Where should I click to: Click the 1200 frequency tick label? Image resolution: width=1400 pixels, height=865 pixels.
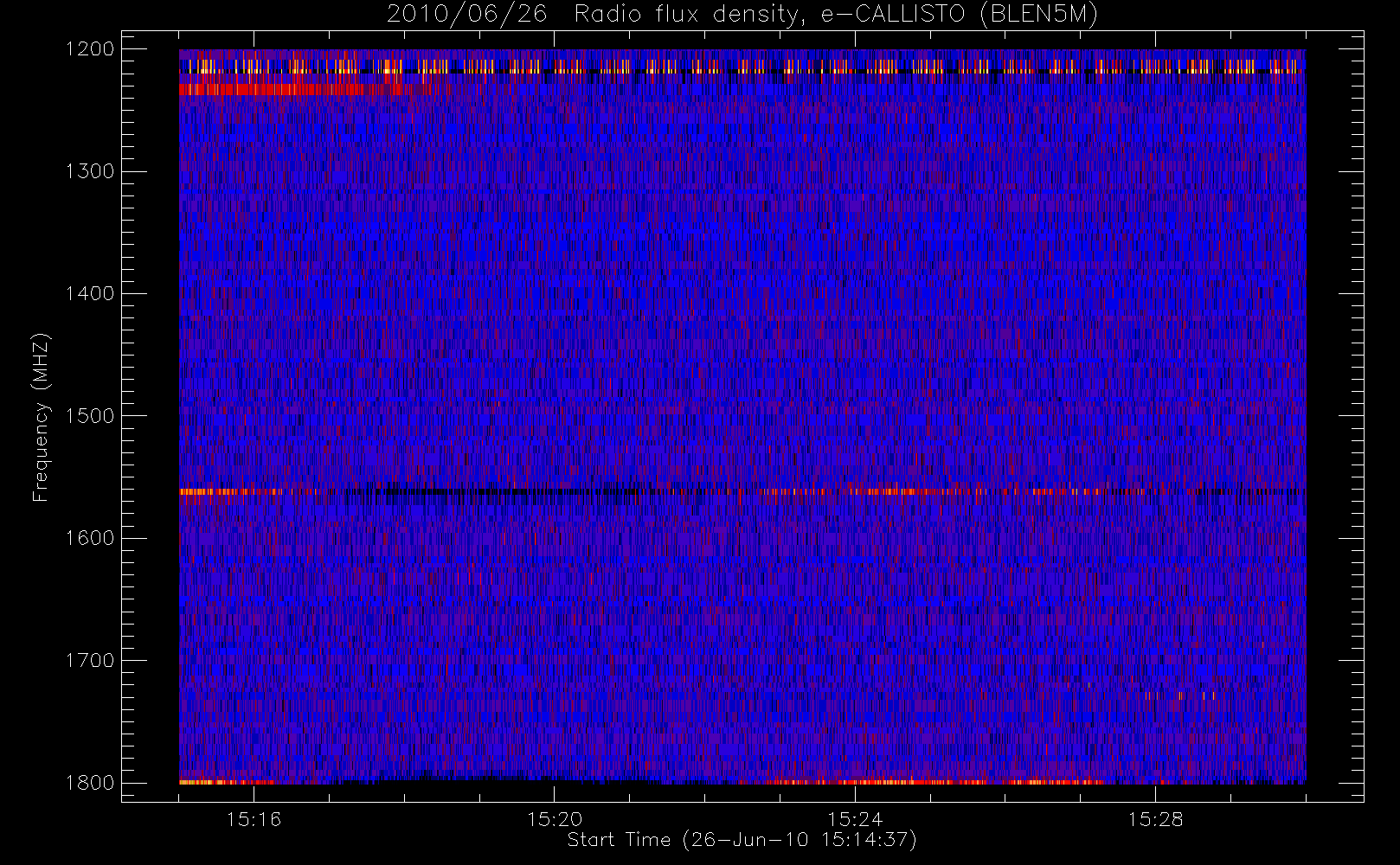coord(90,49)
